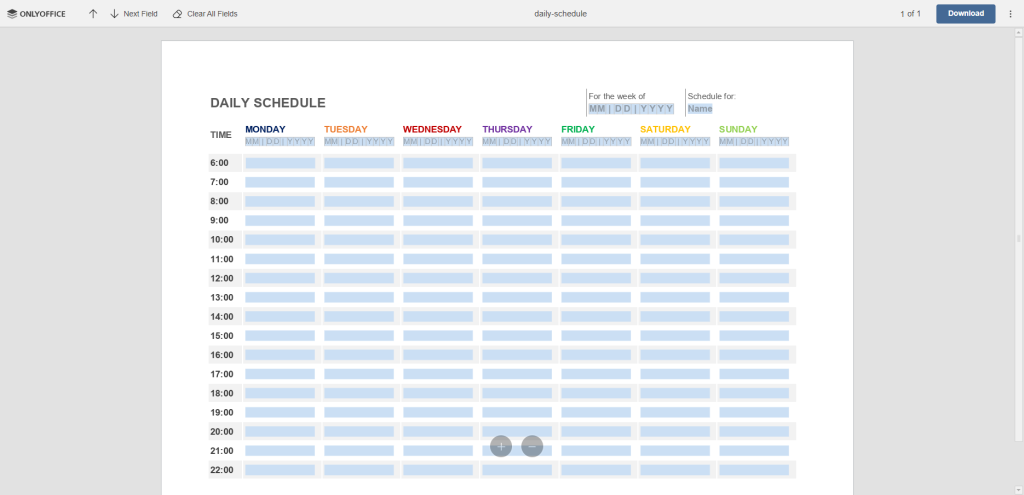
Task: Click the vertical scrollbar on the right
Action: point(1019,238)
